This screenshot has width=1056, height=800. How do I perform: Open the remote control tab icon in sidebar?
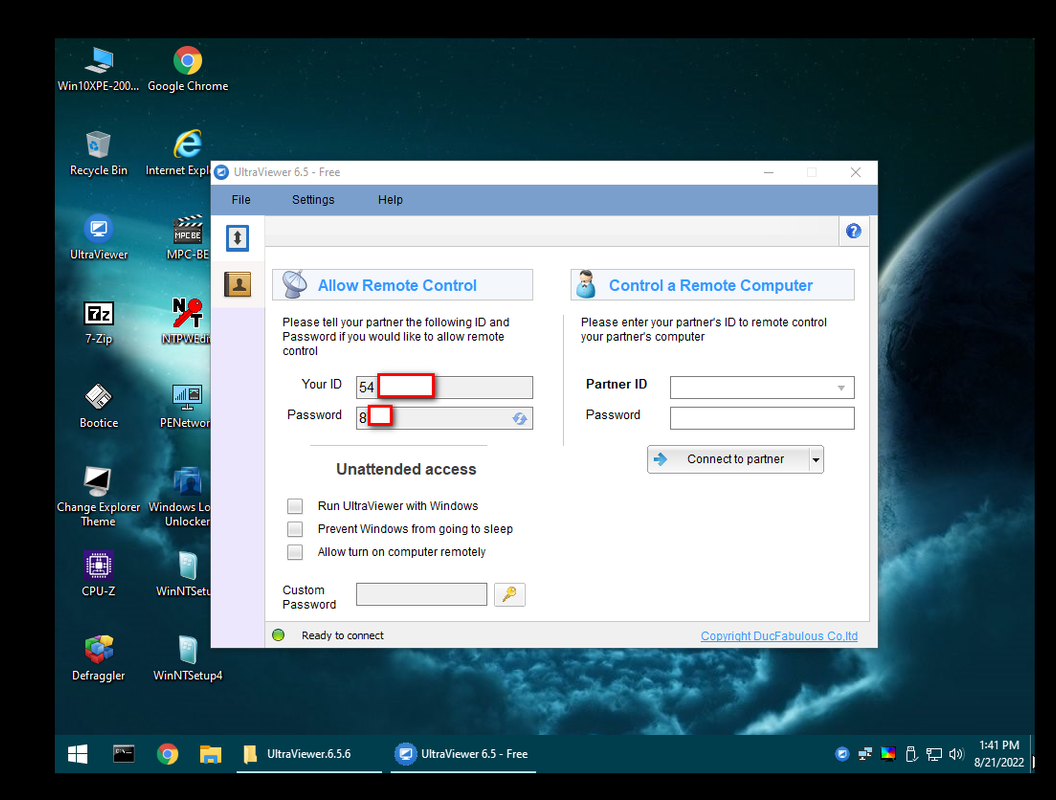237,238
